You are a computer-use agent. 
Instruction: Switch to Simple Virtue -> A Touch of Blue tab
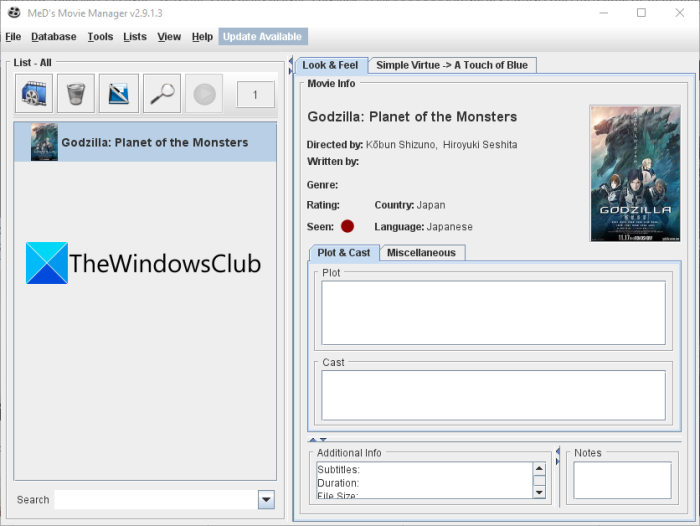[x=452, y=65]
